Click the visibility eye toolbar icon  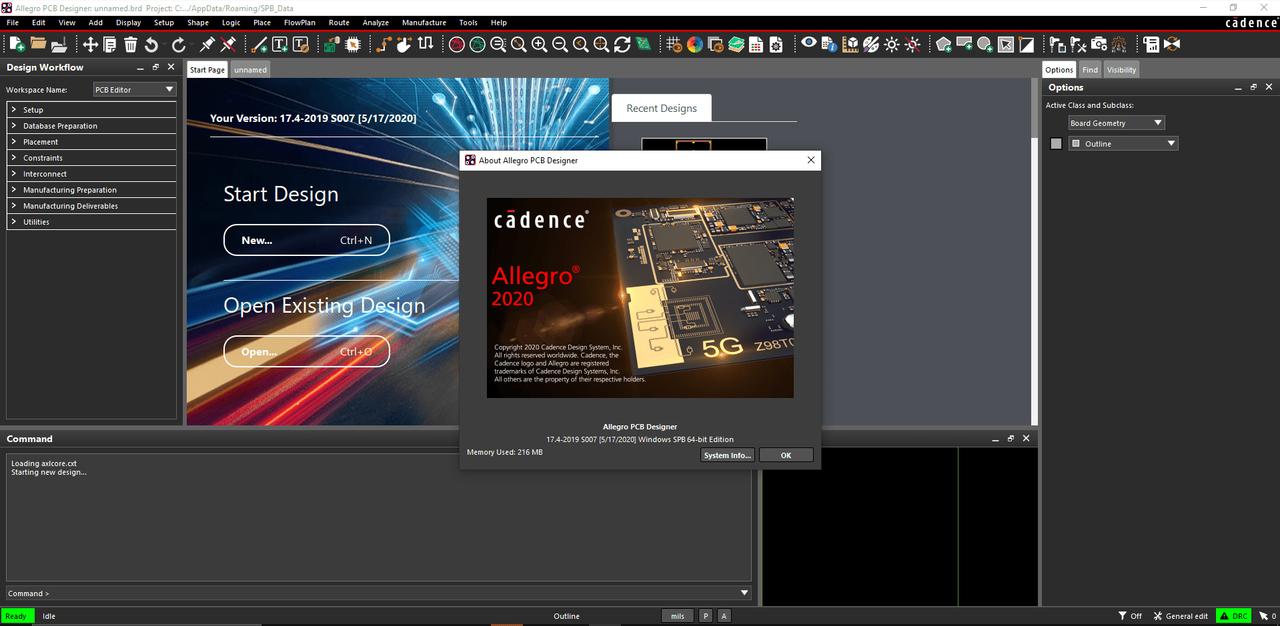(x=808, y=44)
